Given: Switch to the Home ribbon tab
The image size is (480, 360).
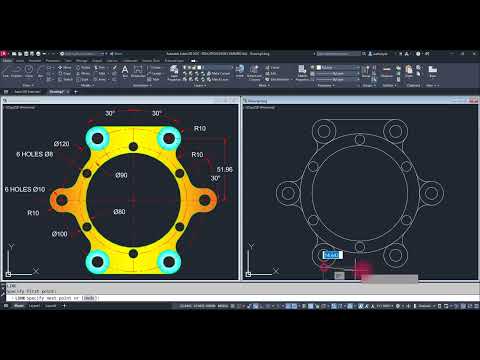Looking at the screenshot, I should pyautogui.click(x=7, y=61).
